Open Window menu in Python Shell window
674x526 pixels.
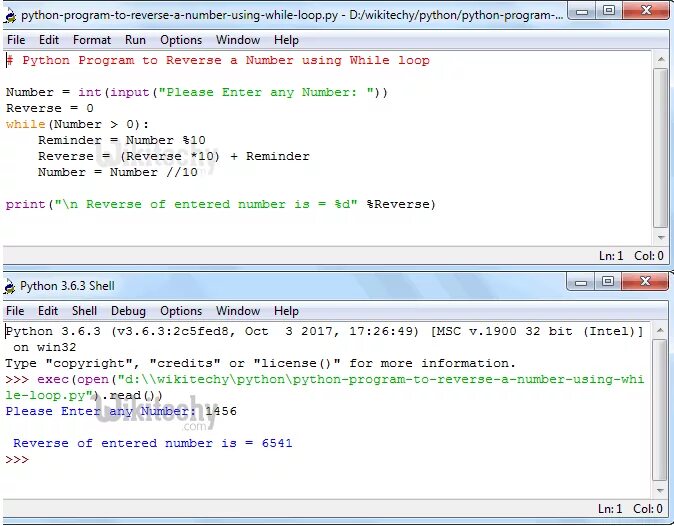pyautogui.click(x=238, y=311)
